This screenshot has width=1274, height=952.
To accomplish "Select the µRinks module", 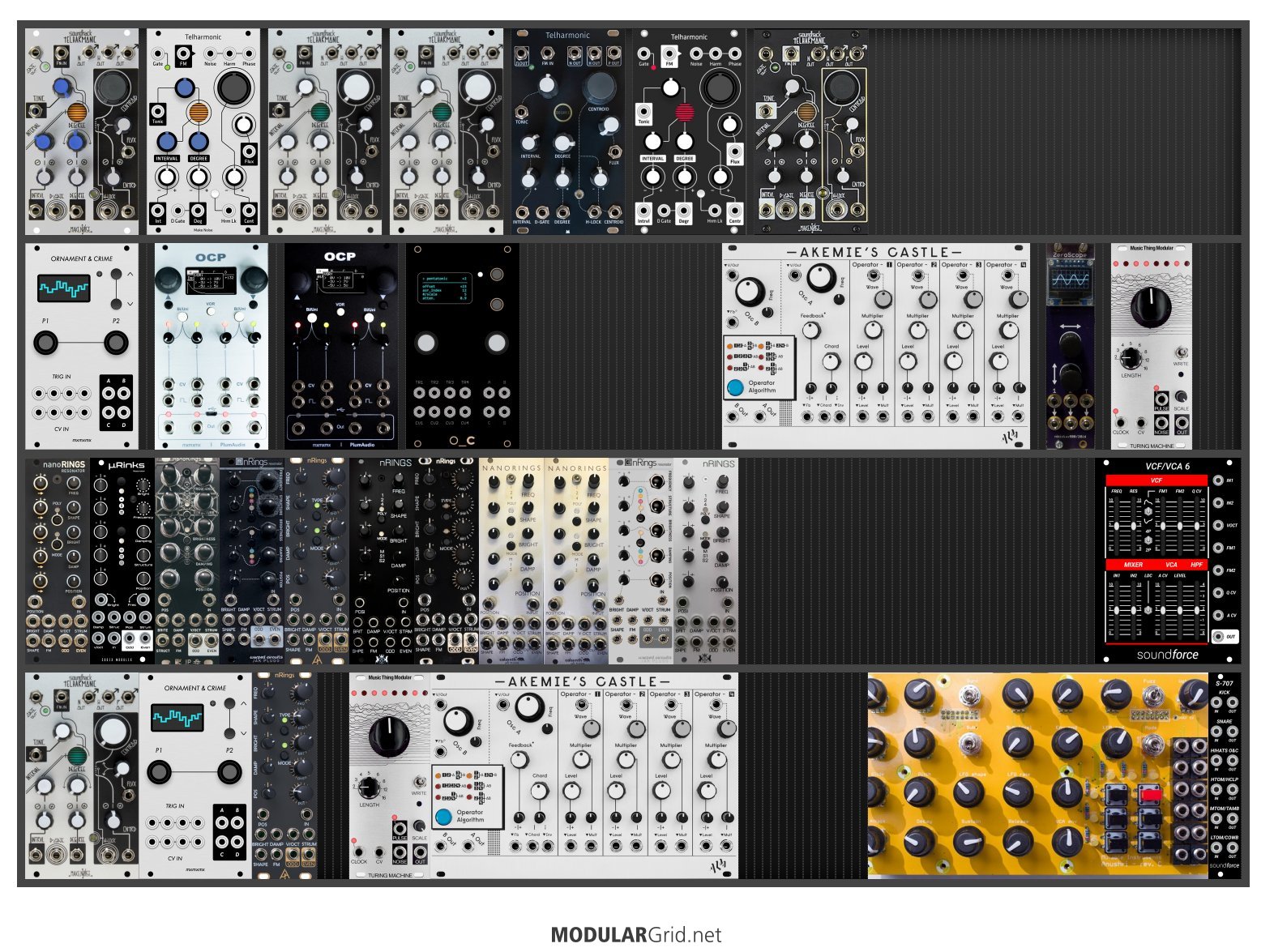I will tap(122, 561).
